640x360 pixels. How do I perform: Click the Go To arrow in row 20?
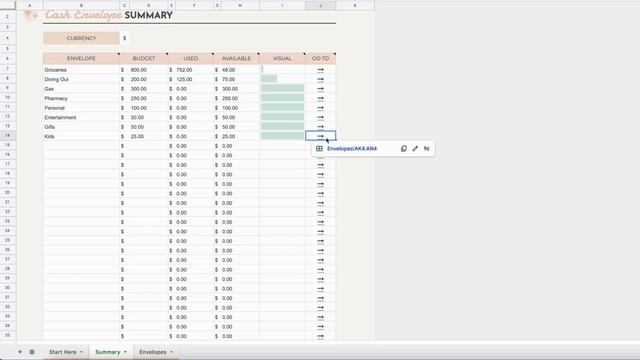click(x=320, y=193)
